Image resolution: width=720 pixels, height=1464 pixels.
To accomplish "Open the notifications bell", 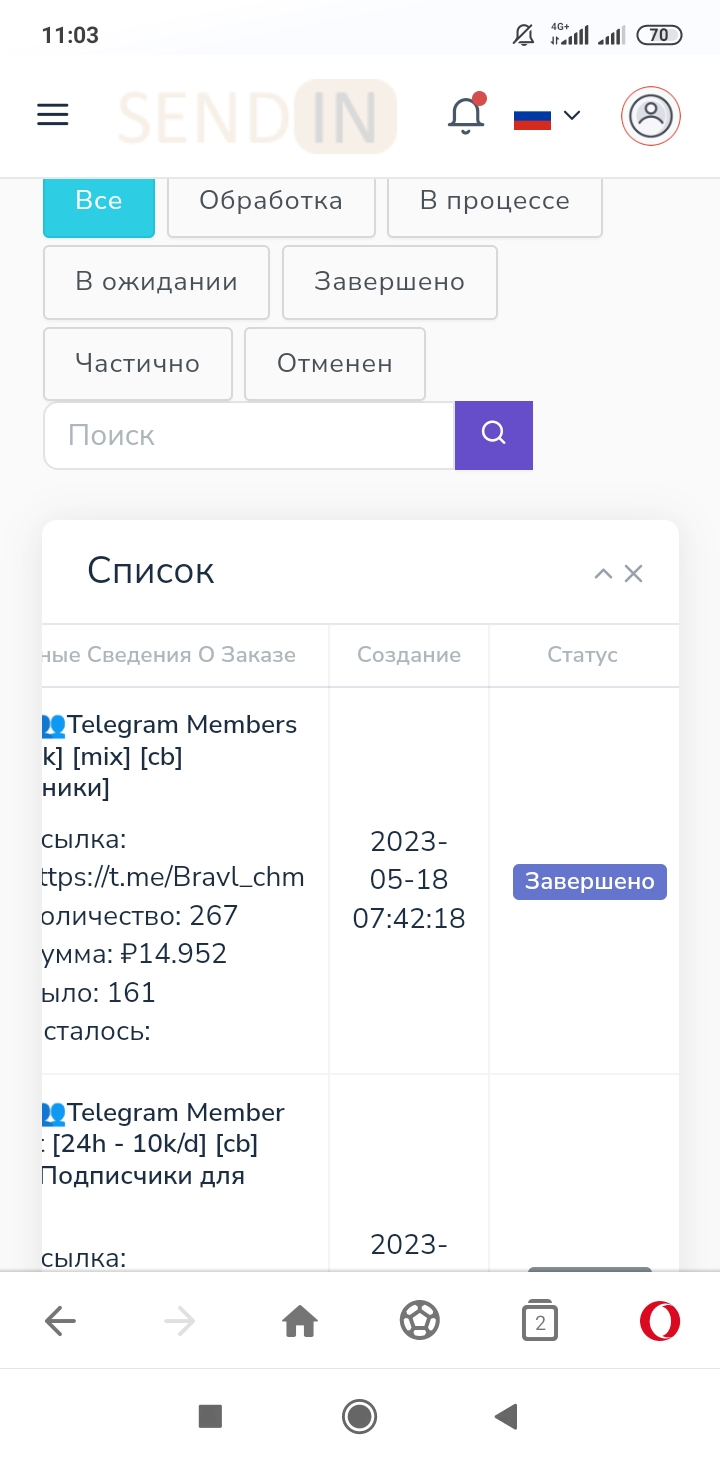I will [x=466, y=114].
